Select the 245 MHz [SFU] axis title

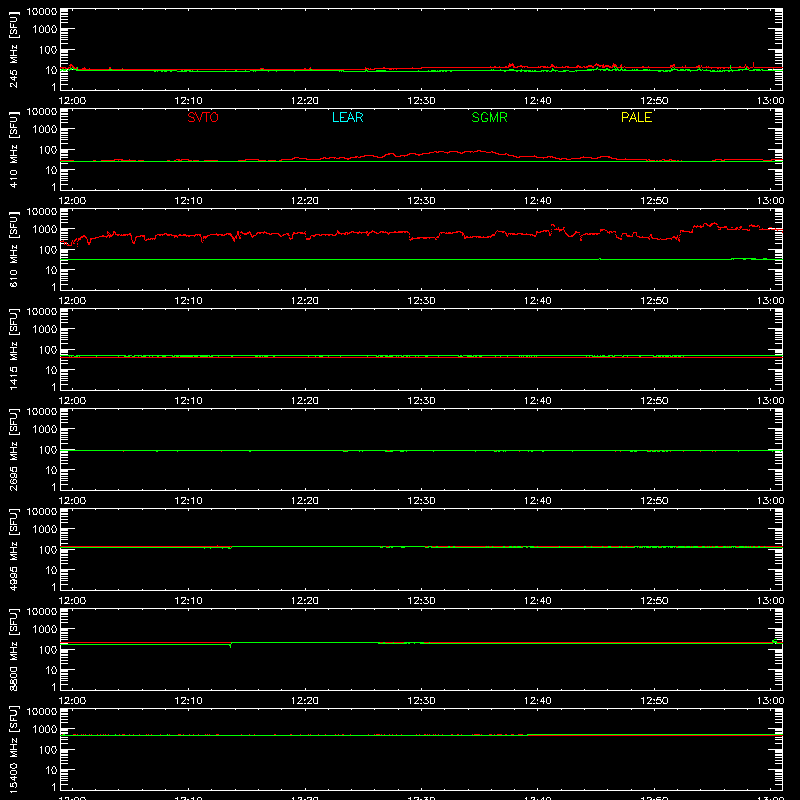pos(13,49)
